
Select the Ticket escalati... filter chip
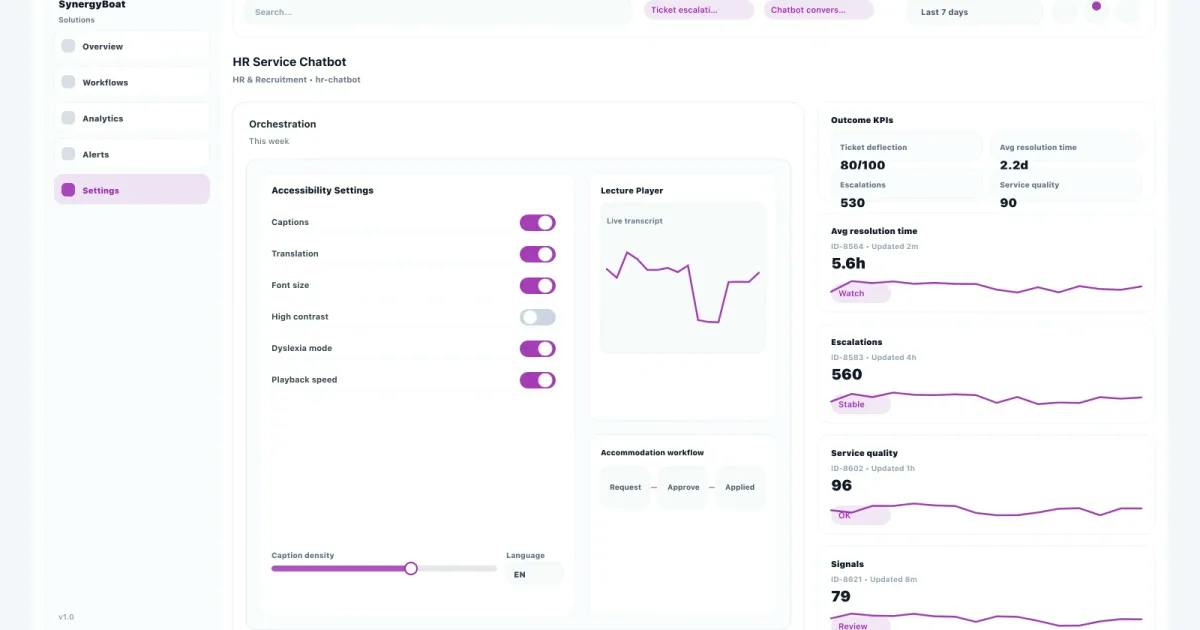pos(699,10)
